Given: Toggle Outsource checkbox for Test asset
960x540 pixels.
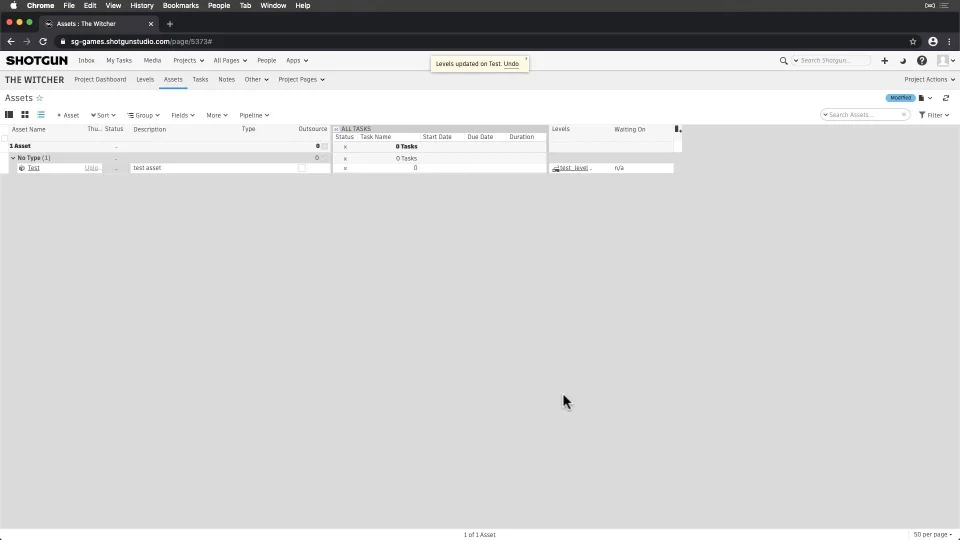Looking at the screenshot, I should 302,168.
